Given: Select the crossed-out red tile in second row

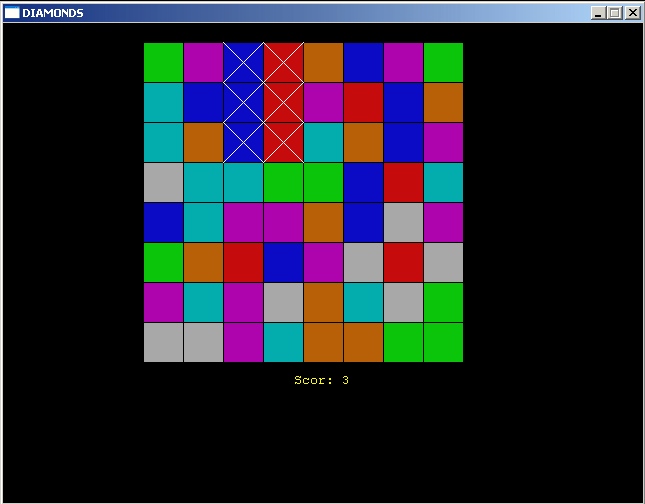Looking at the screenshot, I should coord(283,102).
